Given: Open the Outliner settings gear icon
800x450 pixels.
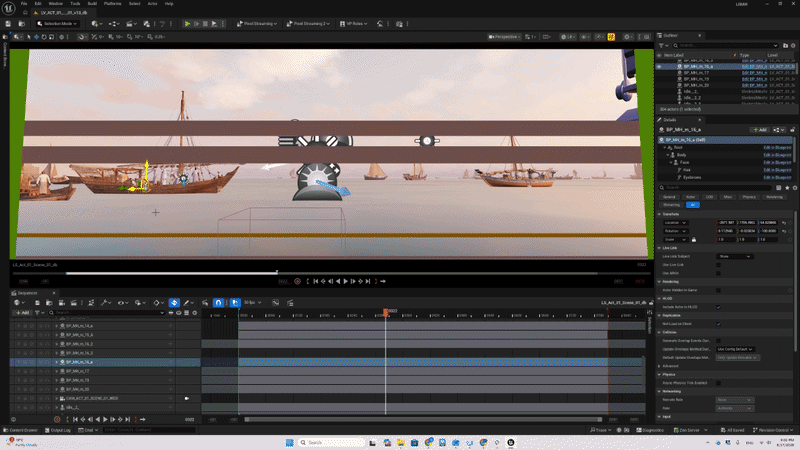Looking at the screenshot, I should coord(793,45).
